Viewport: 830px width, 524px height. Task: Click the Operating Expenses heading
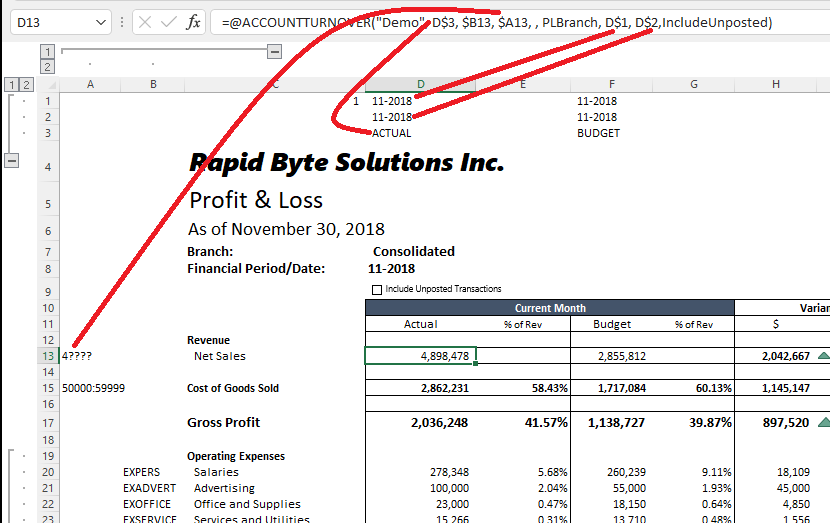click(236, 456)
